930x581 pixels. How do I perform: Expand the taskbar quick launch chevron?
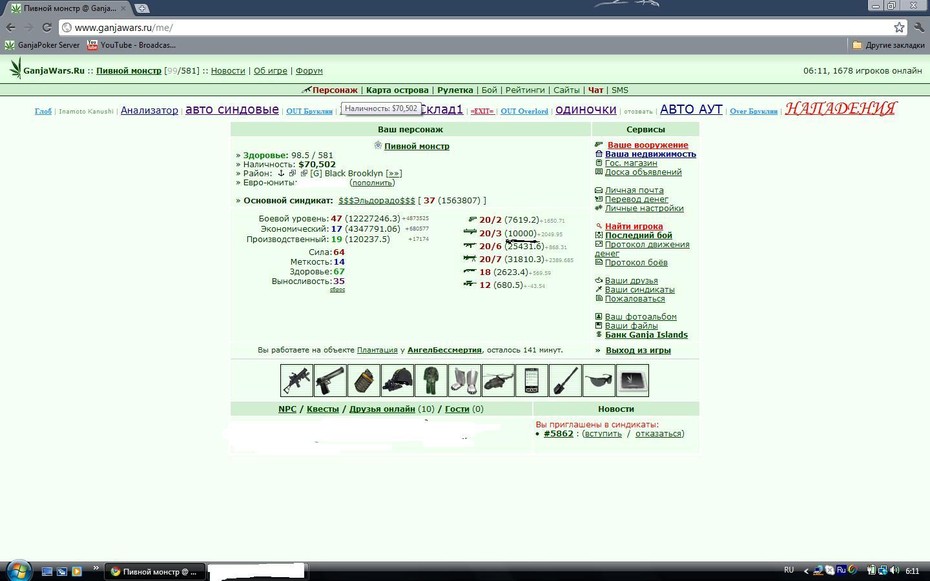coord(95,569)
